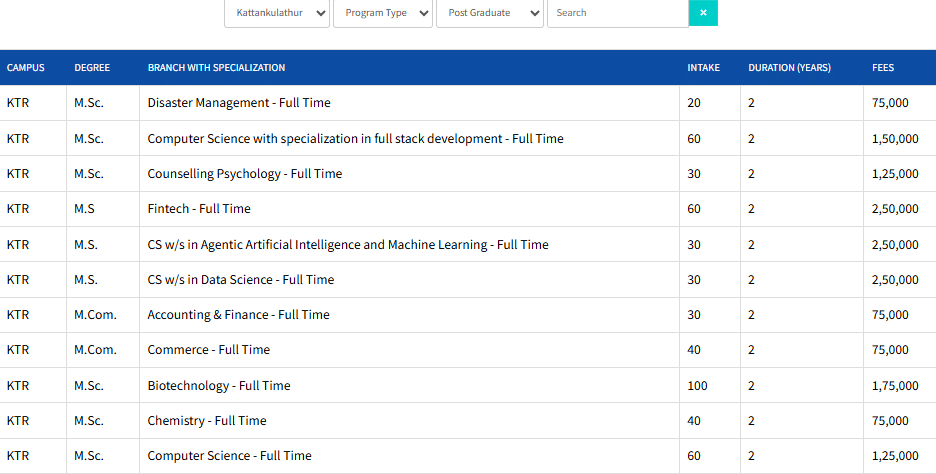
Task: Click the teal clear search X button
Action: pyautogui.click(x=703, y=13)
